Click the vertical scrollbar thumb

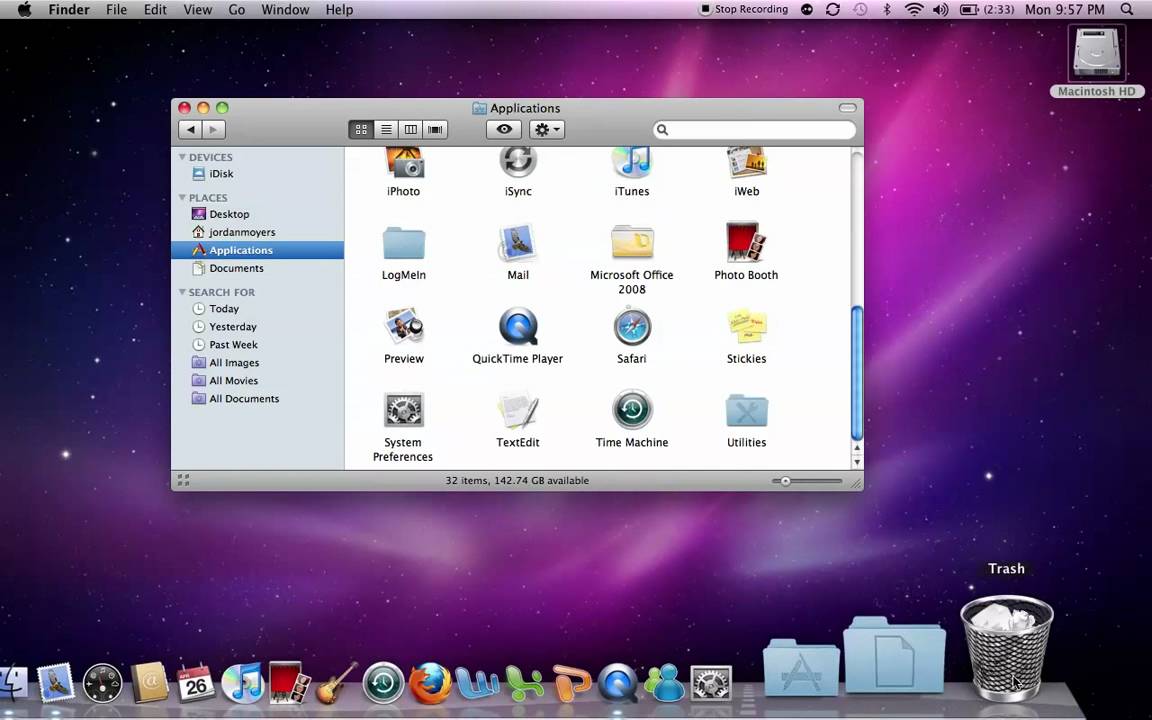[857, 372]
